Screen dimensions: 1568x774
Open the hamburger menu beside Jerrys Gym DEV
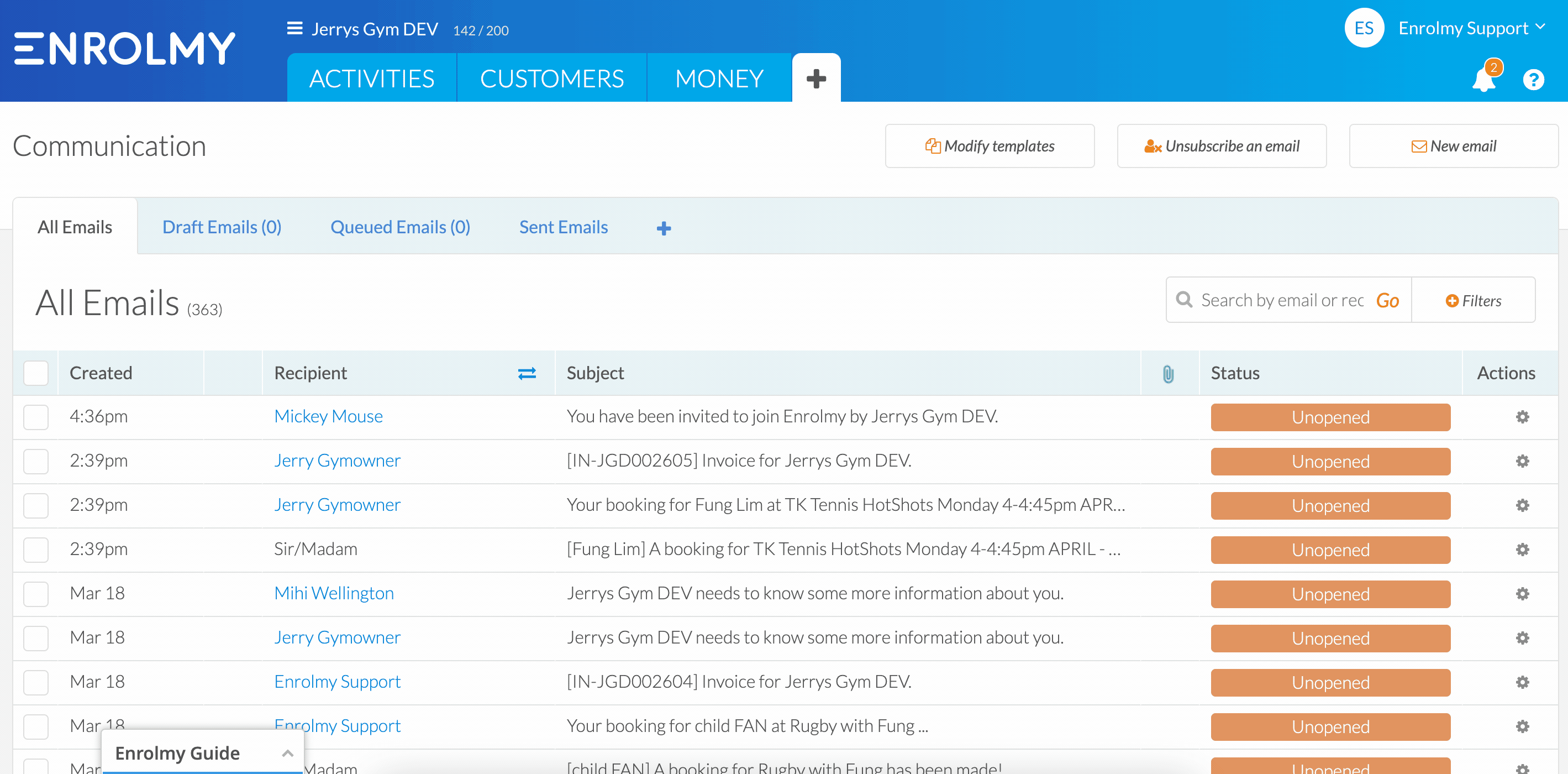294,29
